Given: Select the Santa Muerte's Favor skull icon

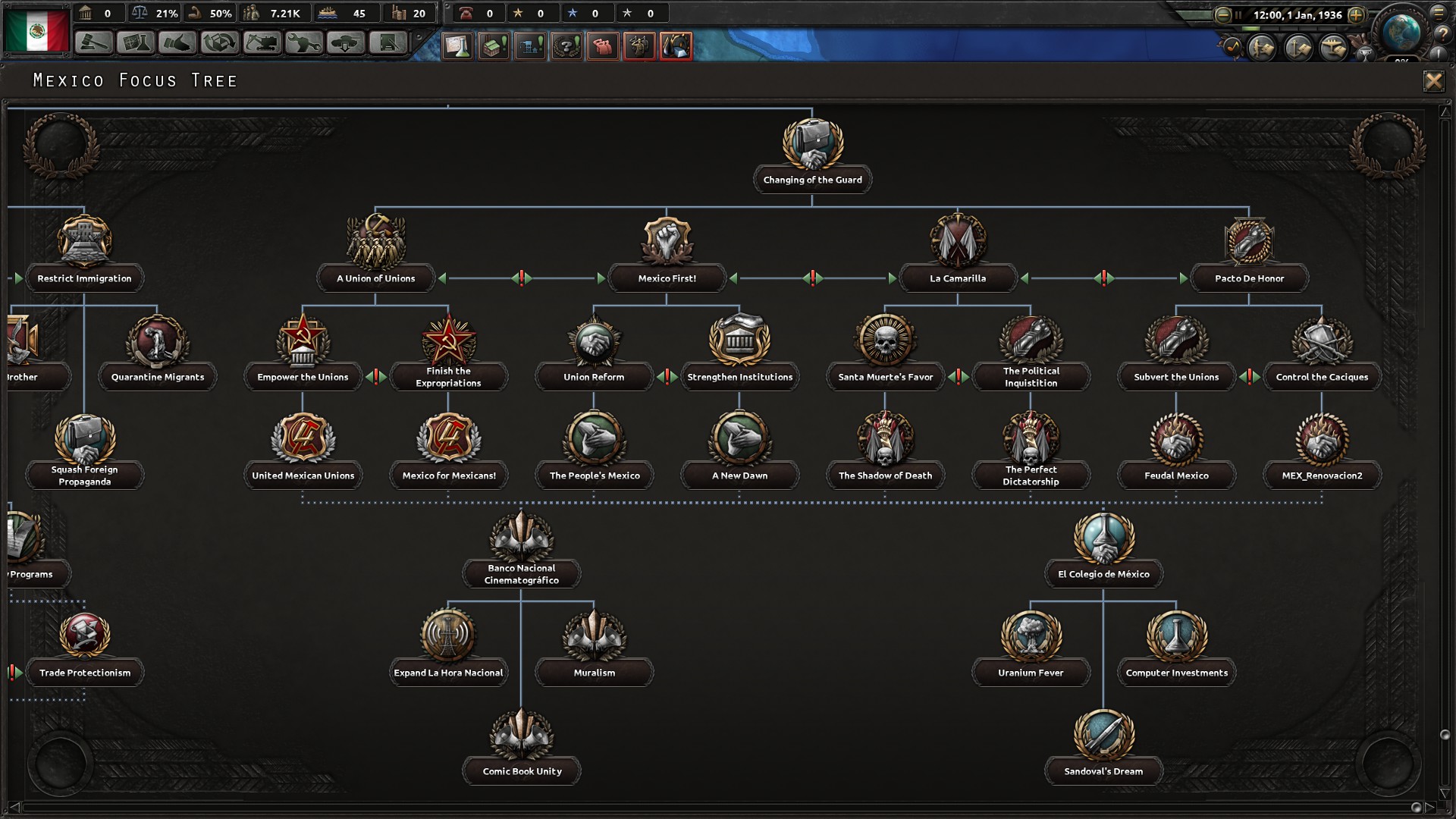Looking at the screenshot, I should point(885,340).
